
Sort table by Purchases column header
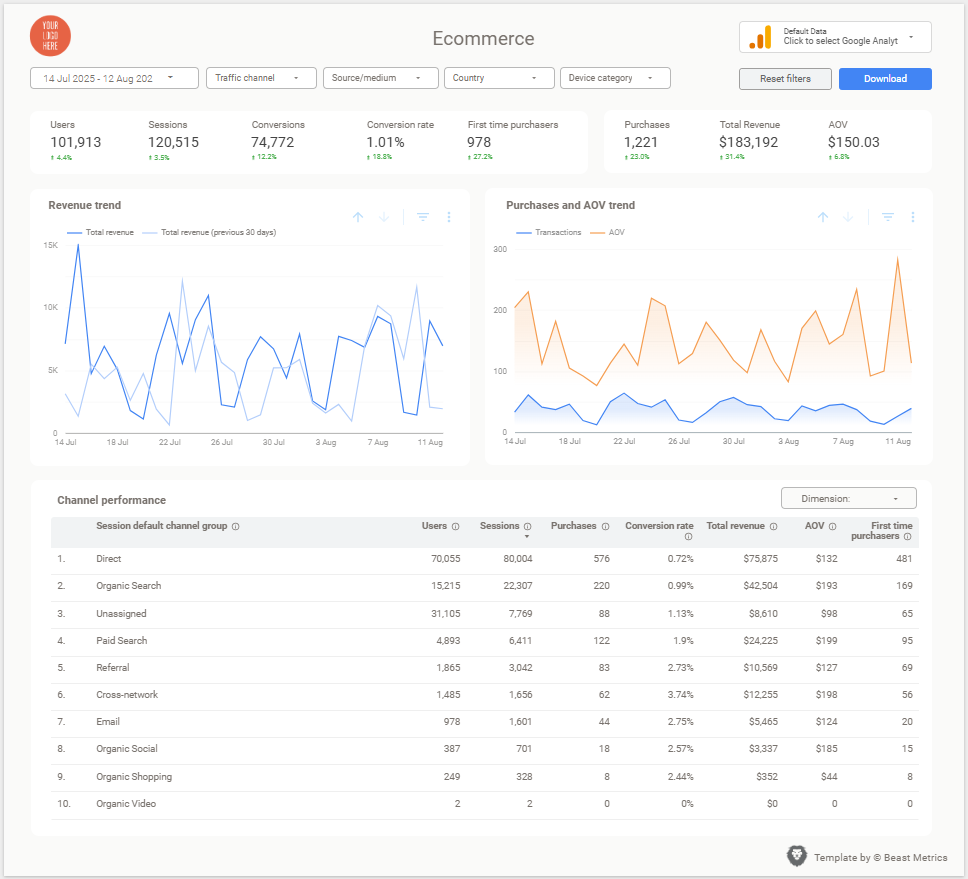click(574, 526)
